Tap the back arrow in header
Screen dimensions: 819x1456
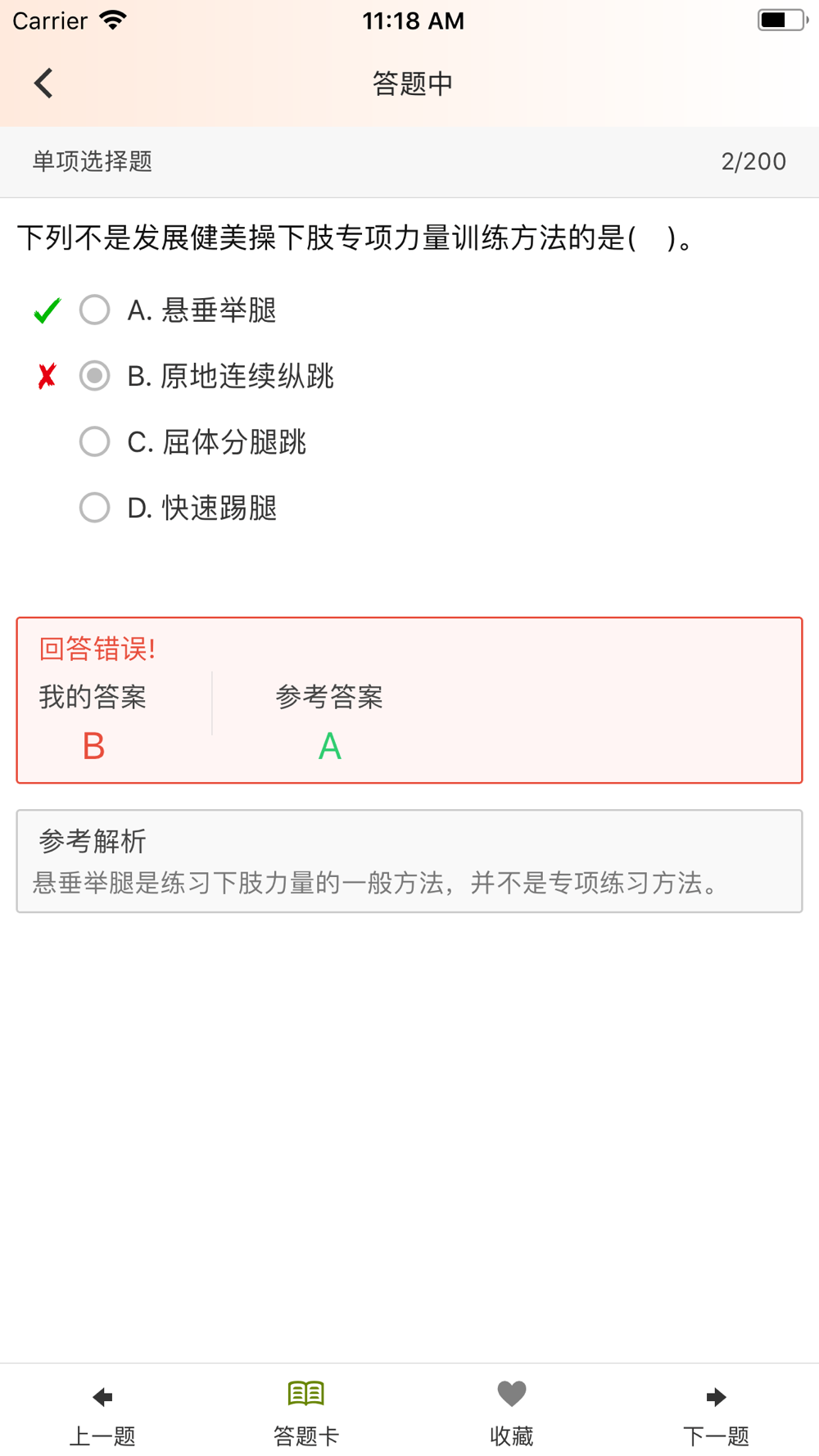tap(43, 83)
